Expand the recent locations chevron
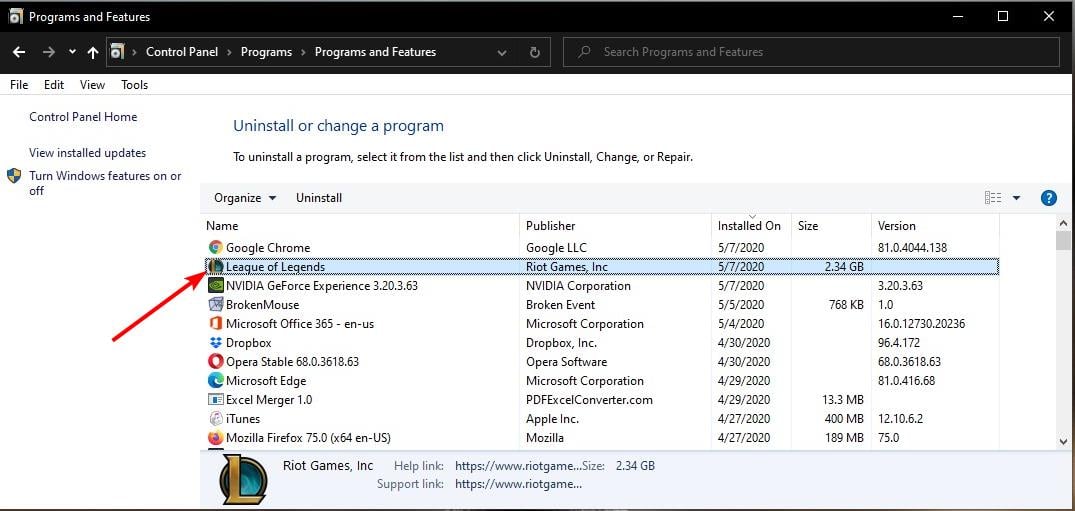Screen dimensions: 1075x511 pyautogui.click(x=72, y=52)
